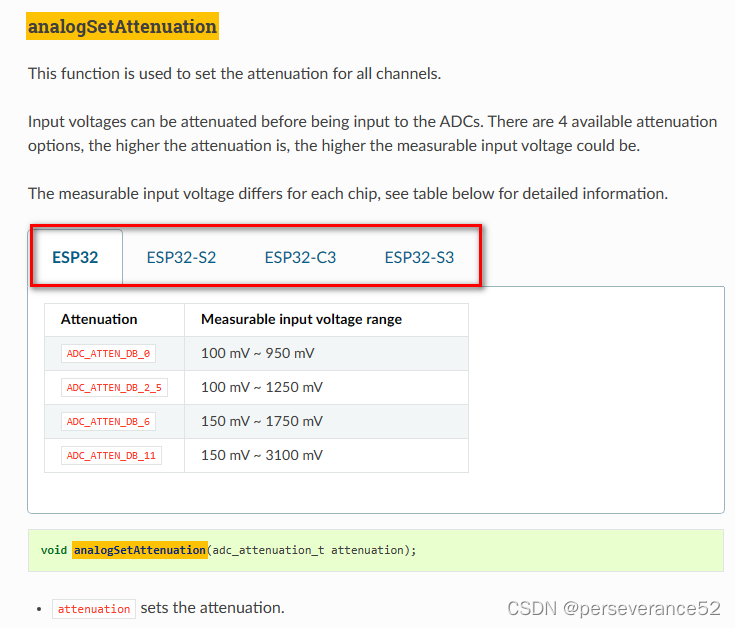Click the line starting 'options, the higher the attenuation'
The image size is (735, 628).
(x=334, y=146)
